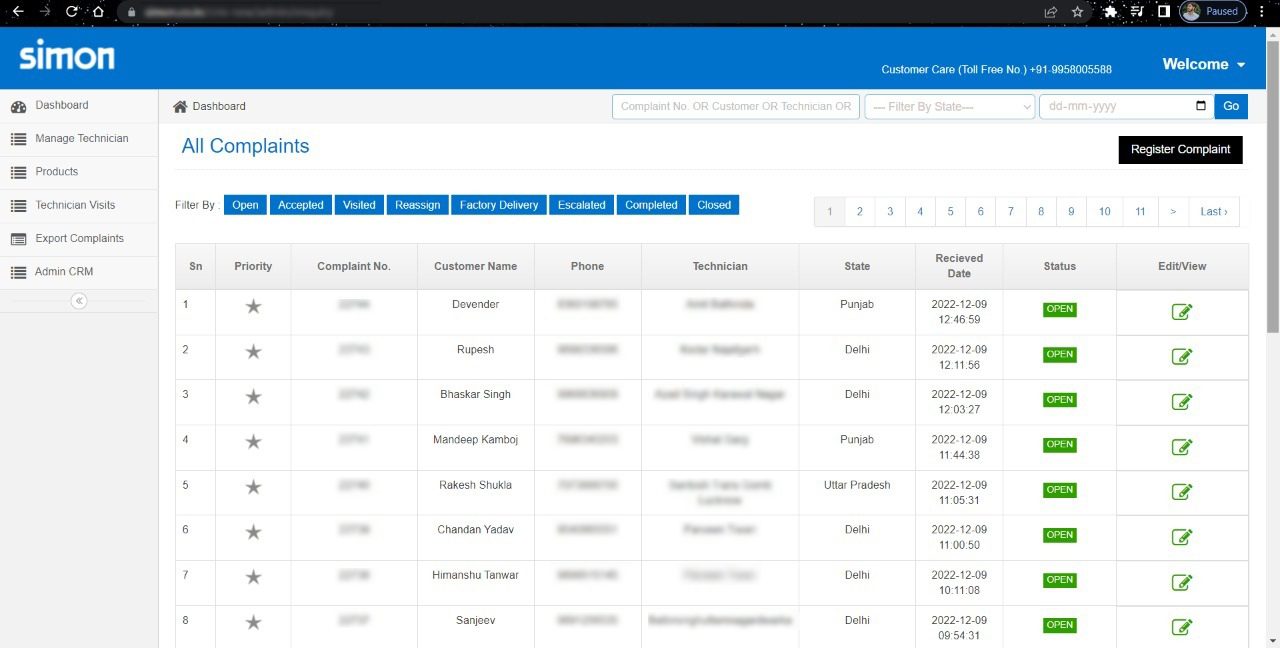Click the Dashboard gauge icon in sidebar
Viewport: 1280px width, 648px height.
pos(18,106)
